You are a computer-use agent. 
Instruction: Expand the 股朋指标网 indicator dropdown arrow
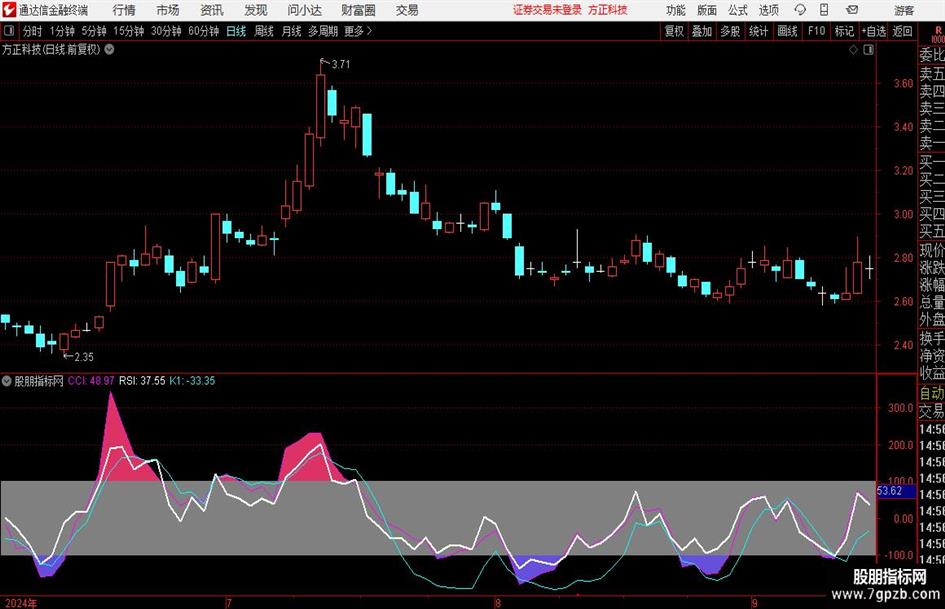(x=7, y=380)
